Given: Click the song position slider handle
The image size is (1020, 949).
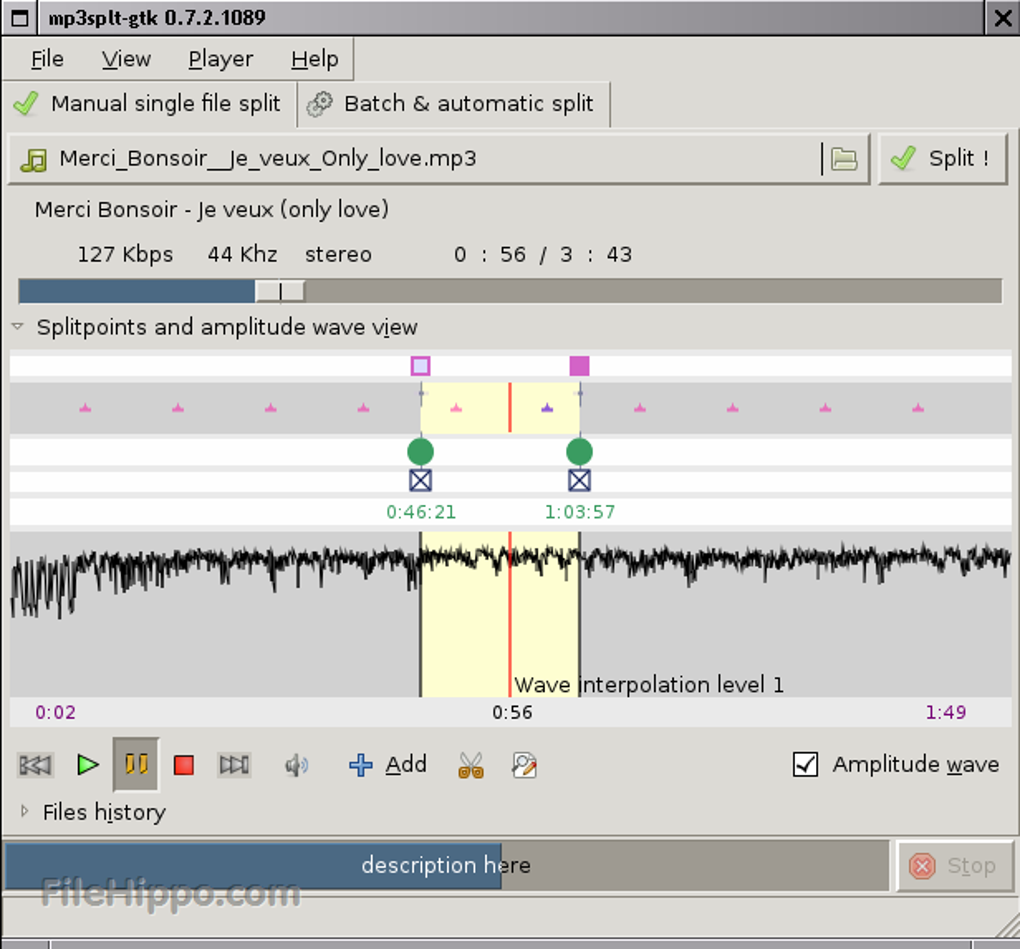Looking at the screenshot, I should (x=280, y=291).
